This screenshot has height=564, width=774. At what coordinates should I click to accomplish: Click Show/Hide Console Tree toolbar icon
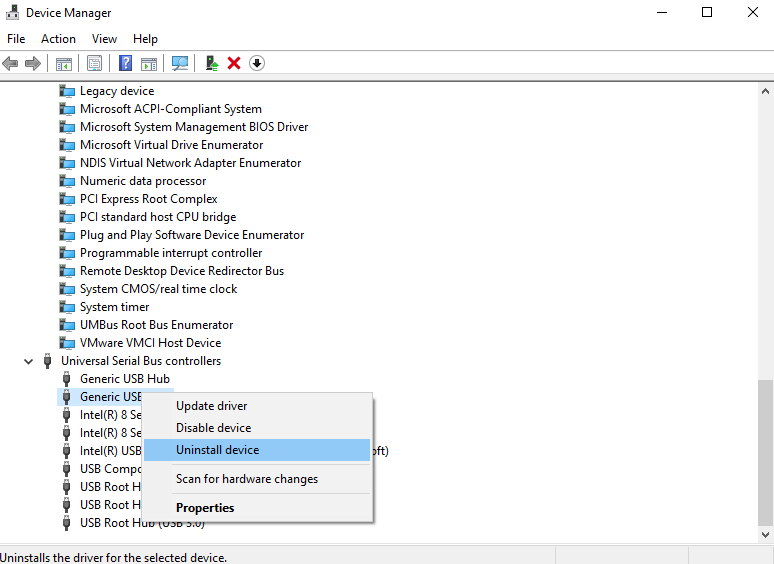click(64, 63)
